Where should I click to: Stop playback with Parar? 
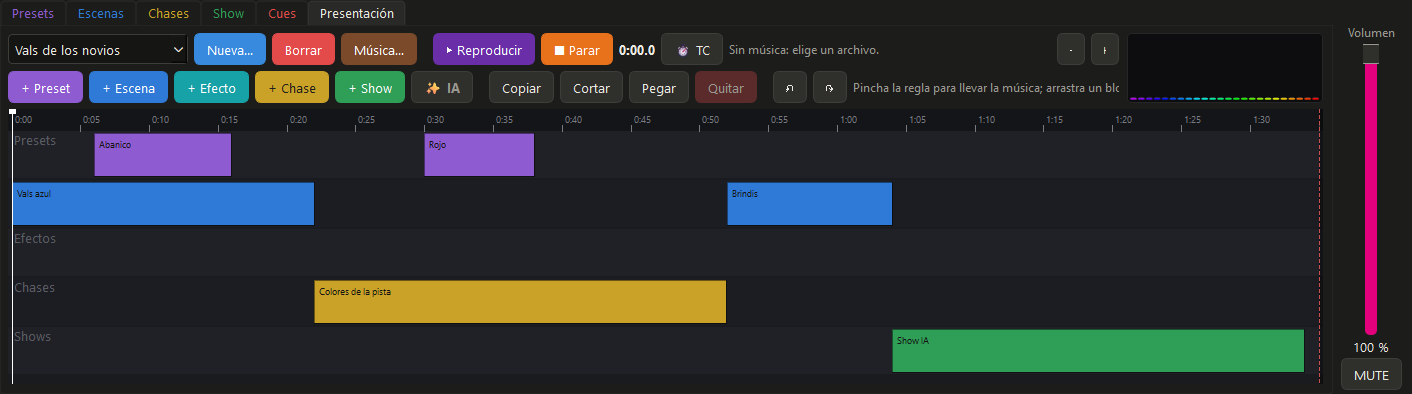[577, 49]
